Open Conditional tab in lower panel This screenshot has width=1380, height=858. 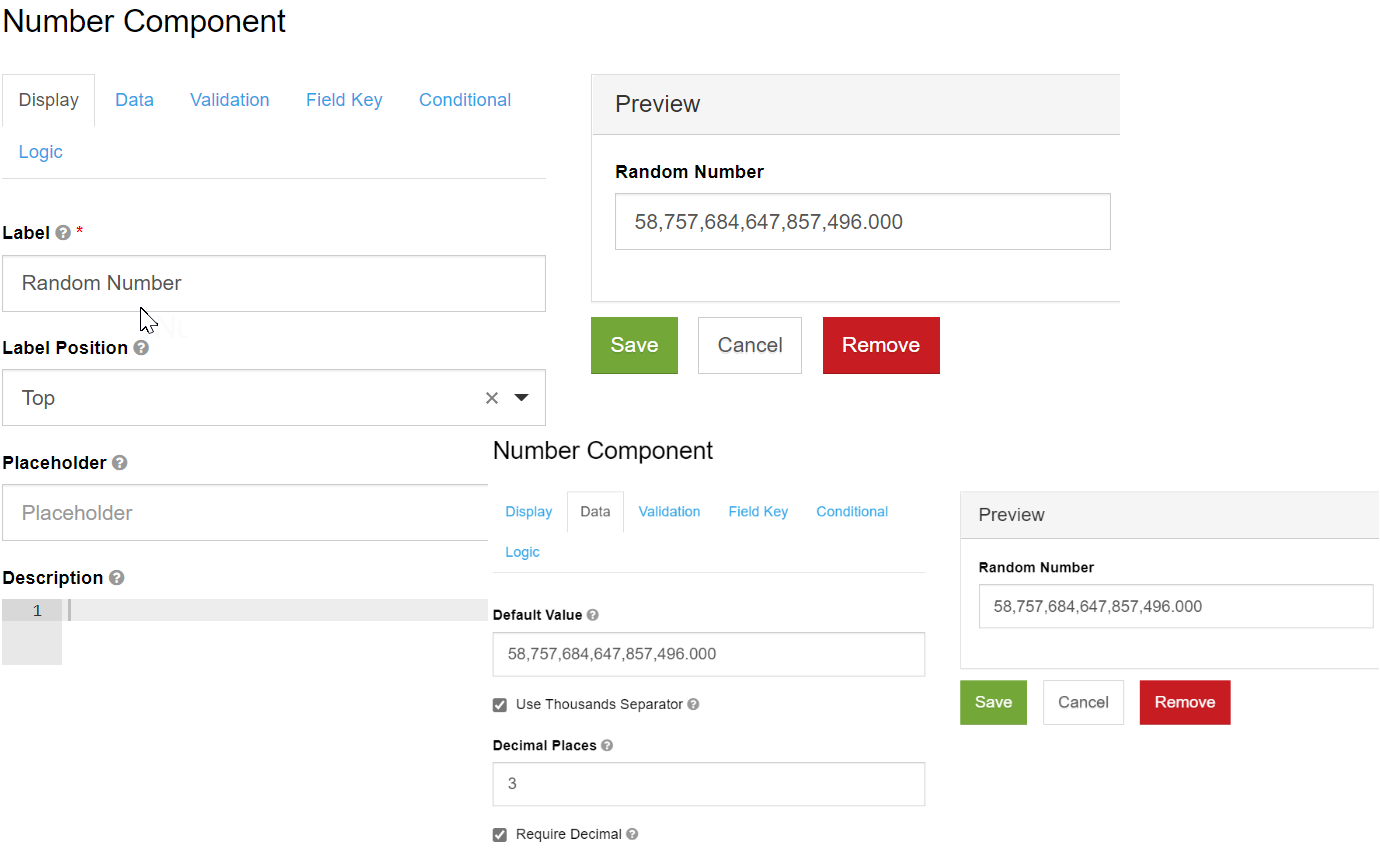(x=852, y=511)
